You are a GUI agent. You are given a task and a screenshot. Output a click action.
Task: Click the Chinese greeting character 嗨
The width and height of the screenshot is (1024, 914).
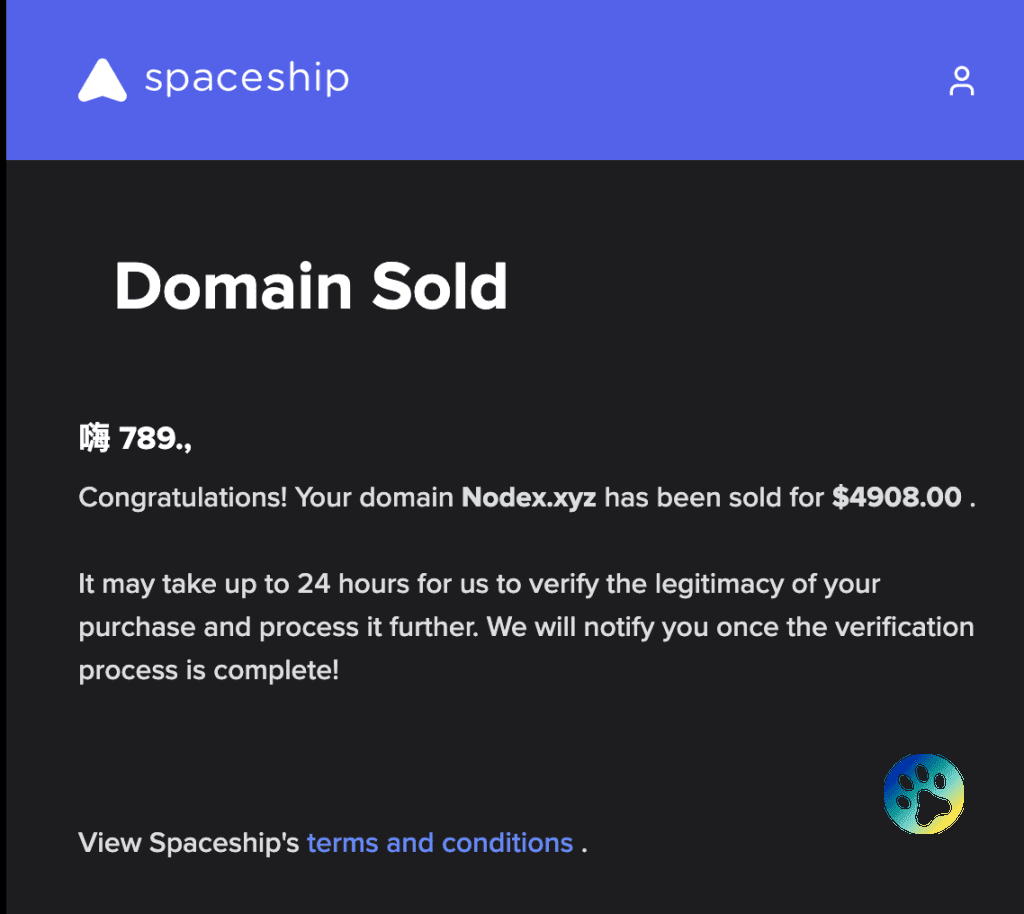[x=94, y=438]
